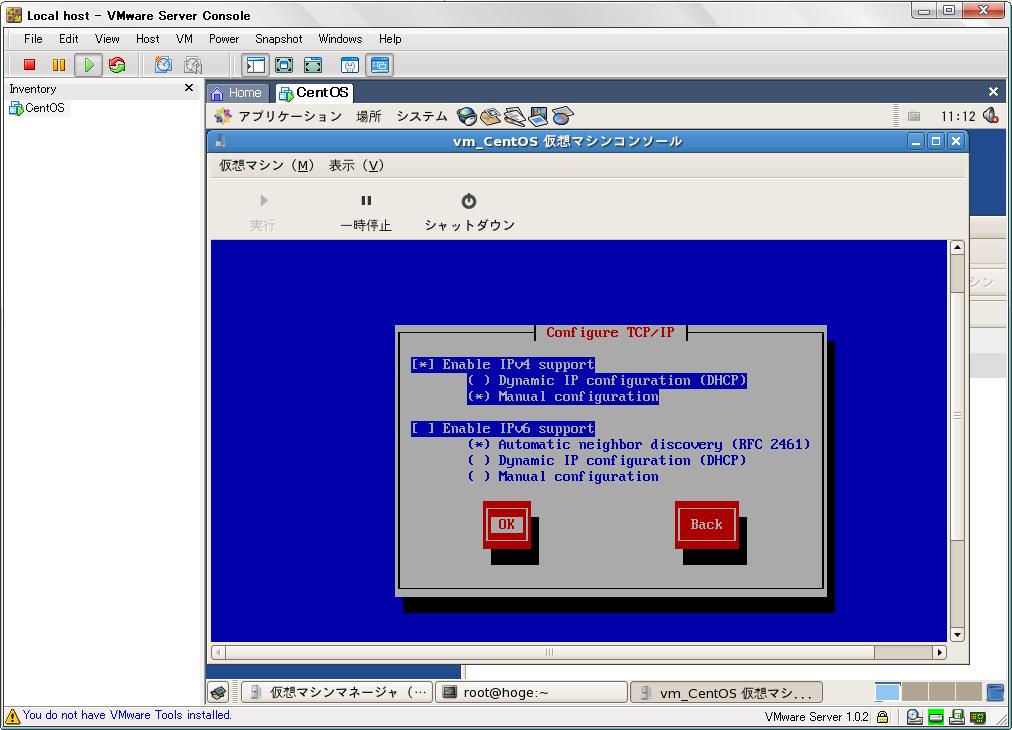Click the Reset virtual machine icon

point(117,65)
